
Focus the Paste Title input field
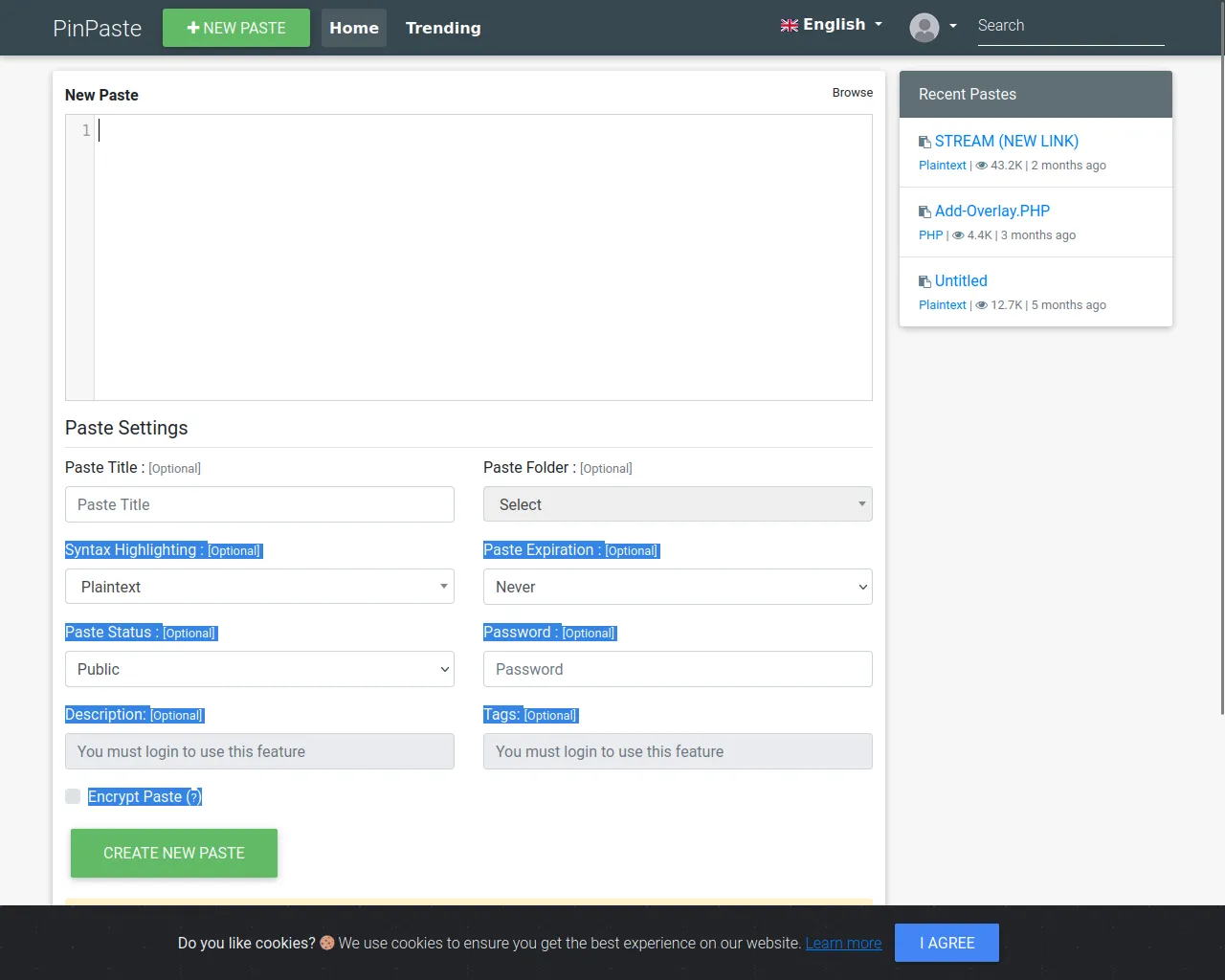coord(259,504)
